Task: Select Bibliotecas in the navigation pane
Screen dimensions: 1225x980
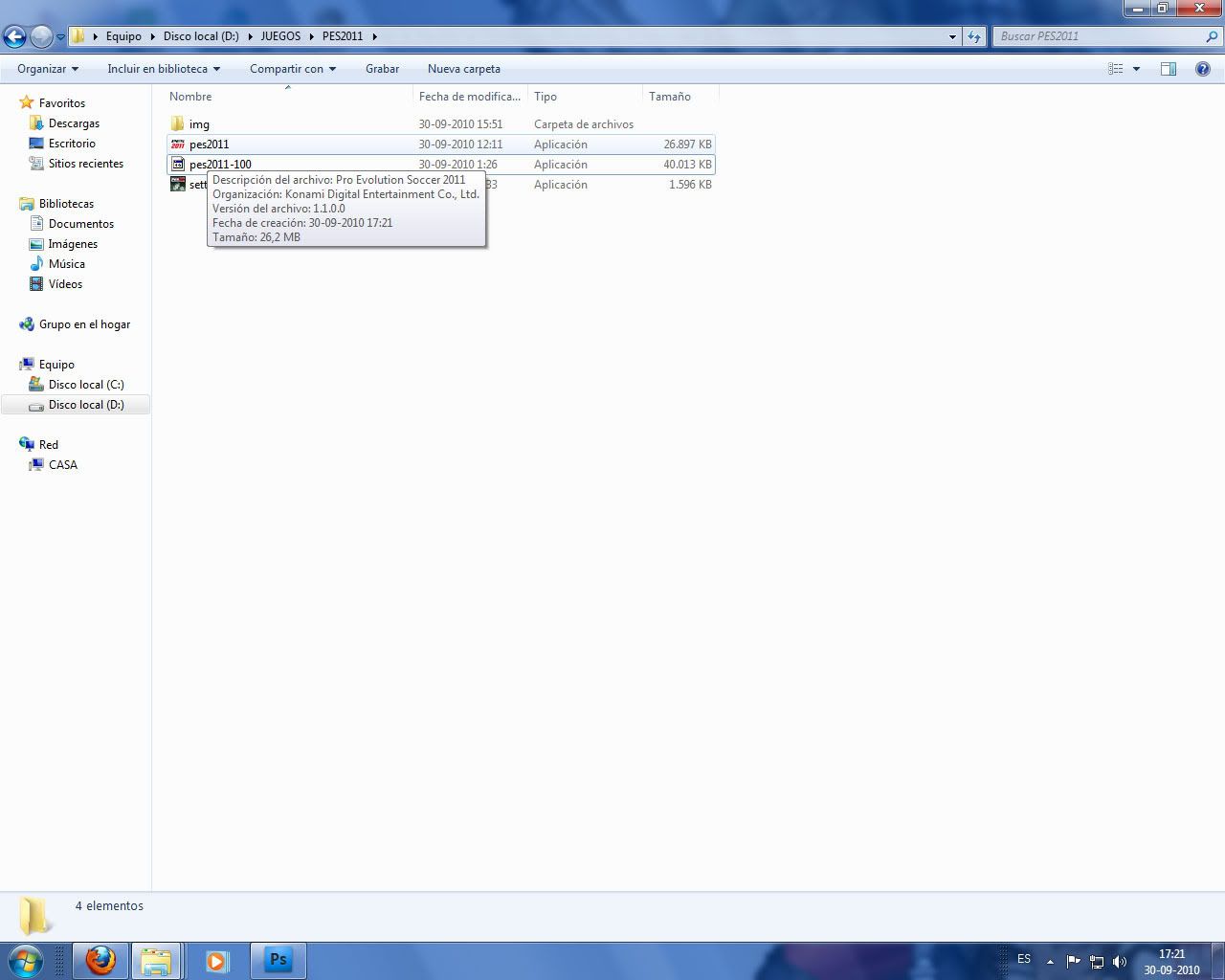Action: pos(66,204)
